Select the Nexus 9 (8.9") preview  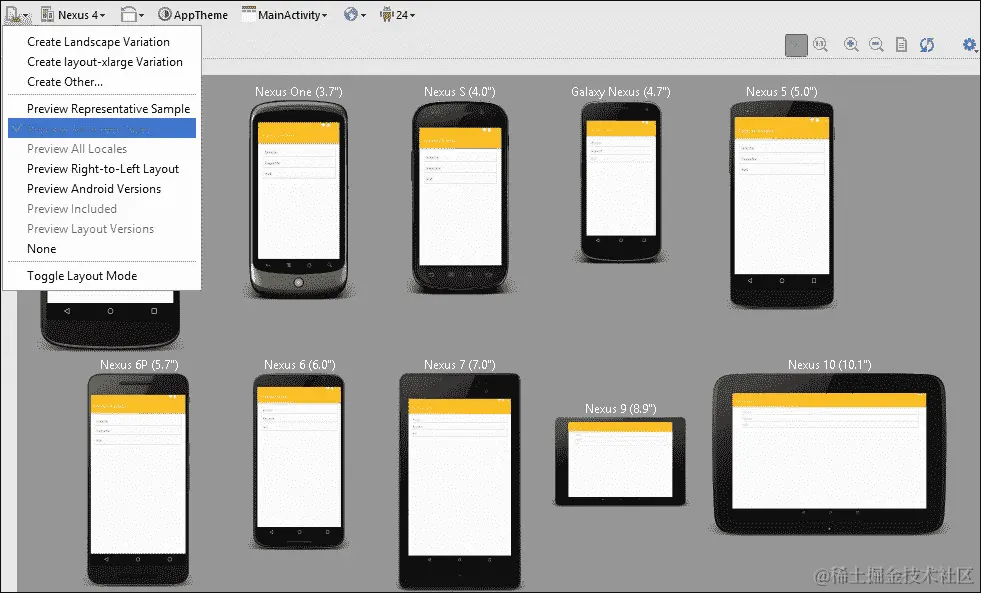point(620,461)
